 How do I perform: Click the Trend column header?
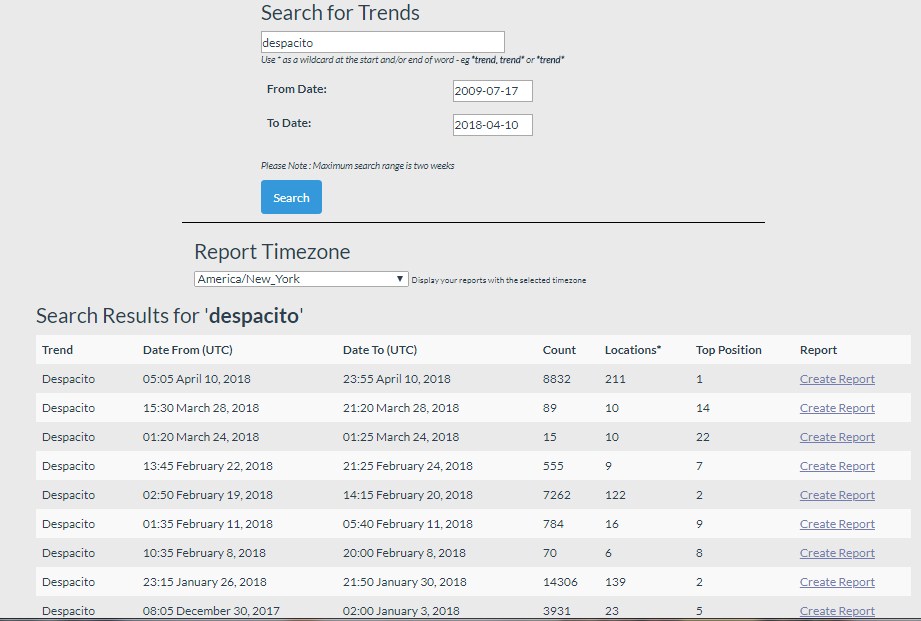coord(57,350)
